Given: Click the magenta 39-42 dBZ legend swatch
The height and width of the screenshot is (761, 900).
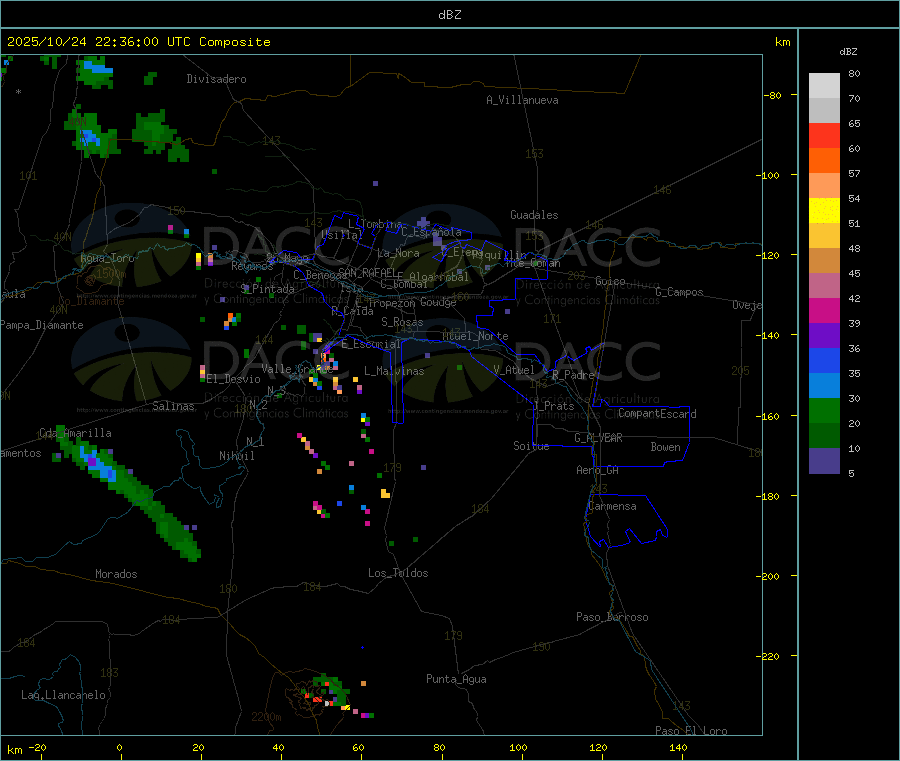Looking at the screenshot, I should 824,310.
